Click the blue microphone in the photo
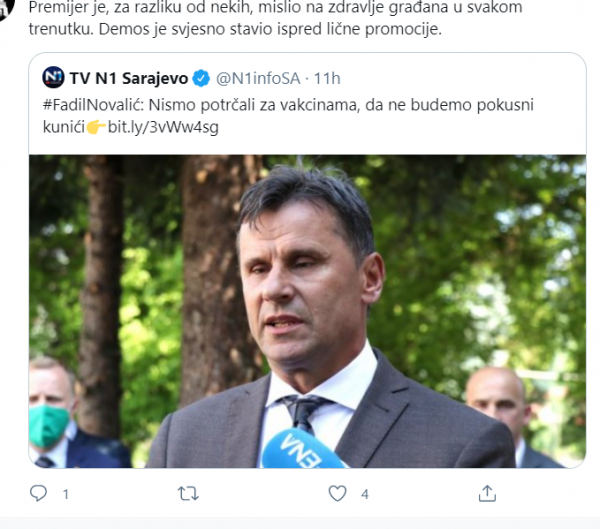600x529 pixels. coord(302,449)
